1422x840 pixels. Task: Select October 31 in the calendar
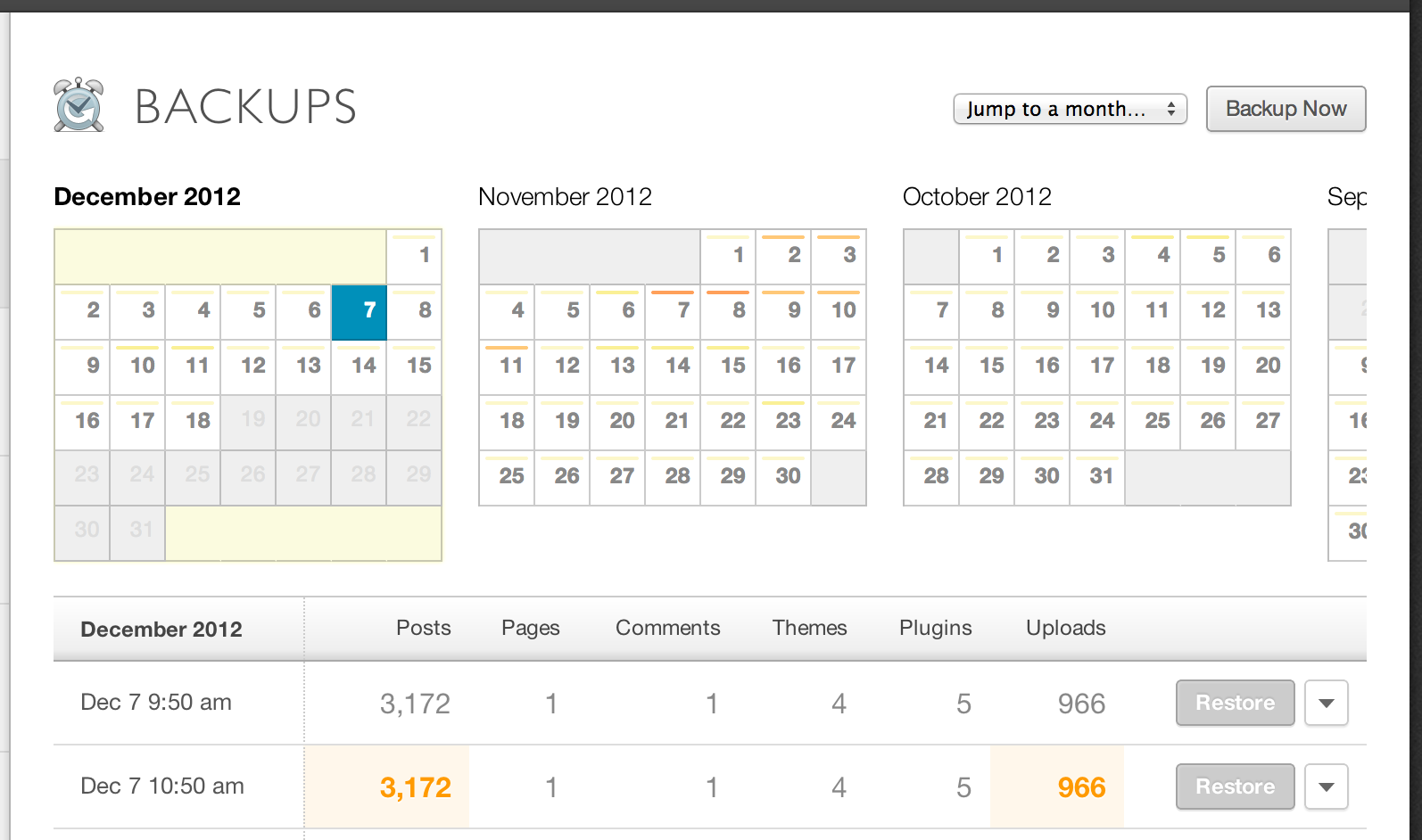[x=1098, y=477]
